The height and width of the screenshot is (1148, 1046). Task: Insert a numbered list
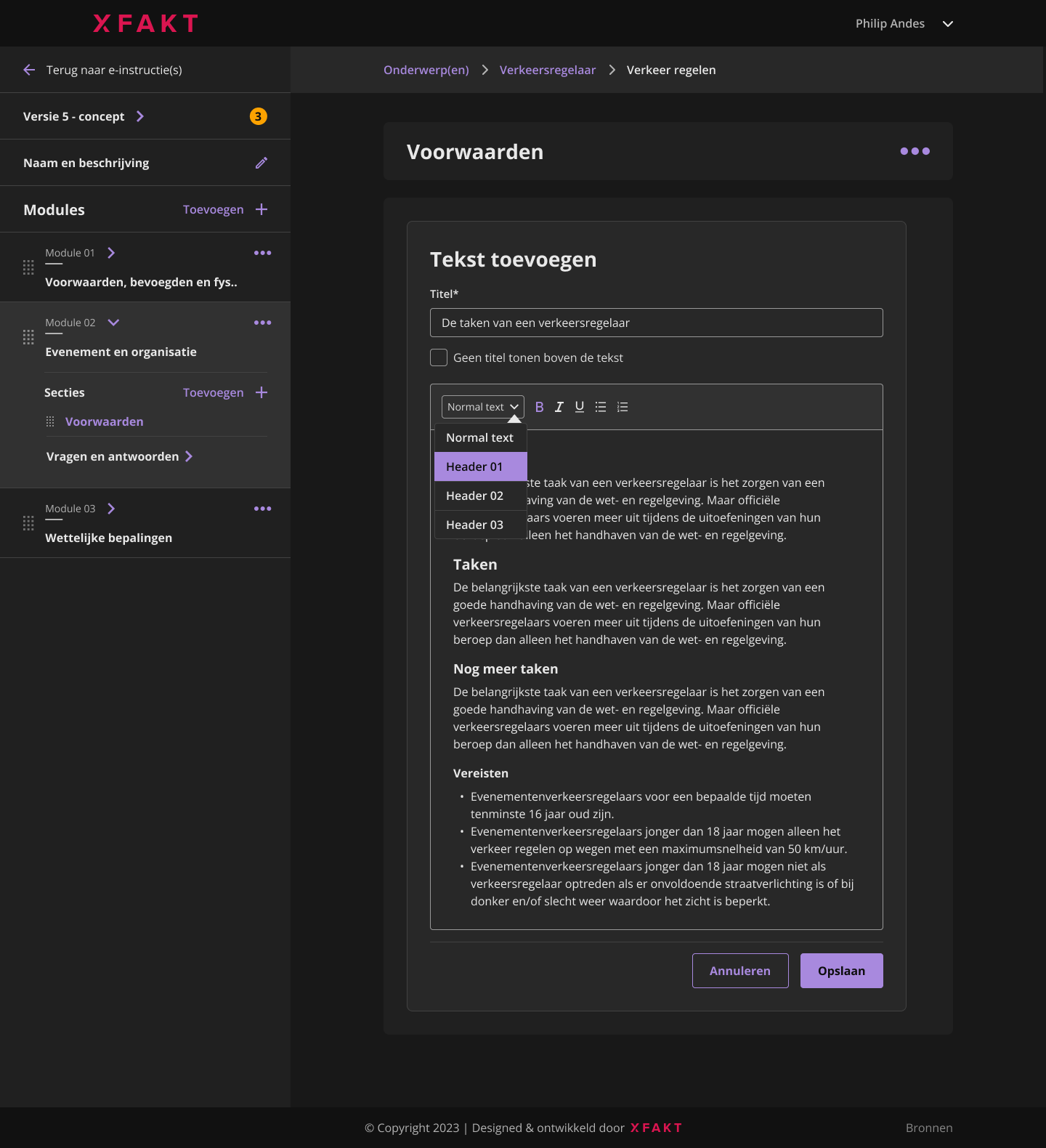click(x=623, y=407)
